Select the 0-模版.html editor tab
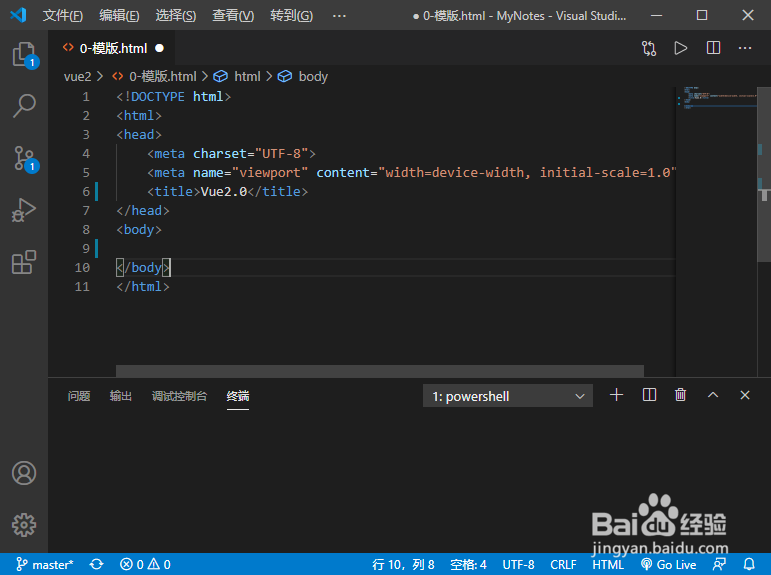 (113, 48)
